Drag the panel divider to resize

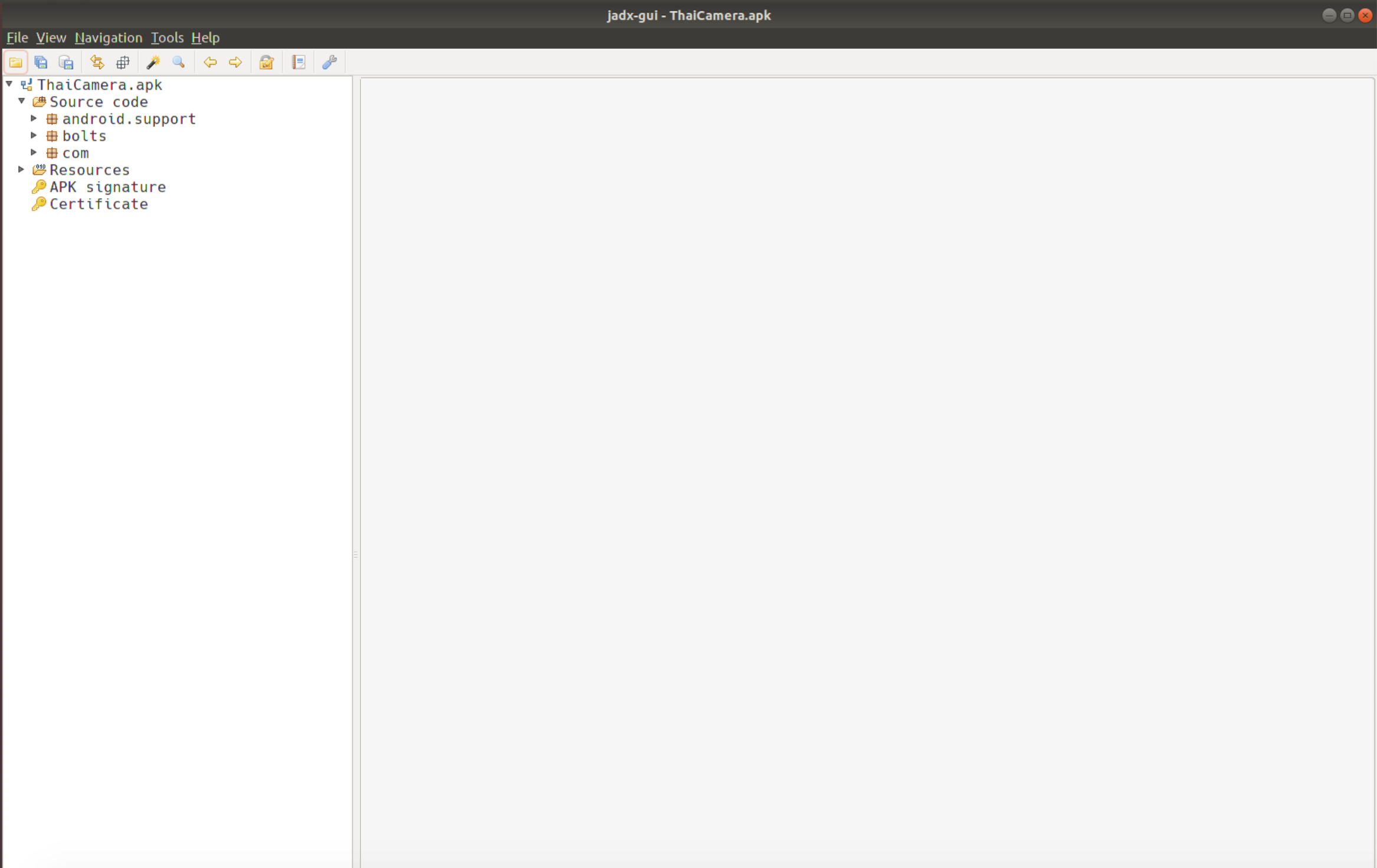[x=357, y=554]
